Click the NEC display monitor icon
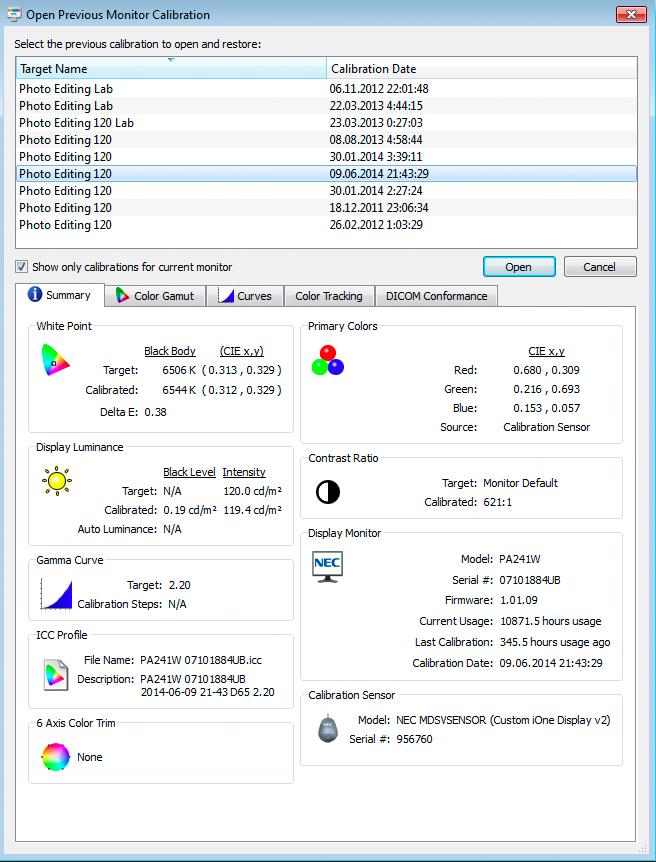Viewport: 656px width, 862px height. point(327,566)
